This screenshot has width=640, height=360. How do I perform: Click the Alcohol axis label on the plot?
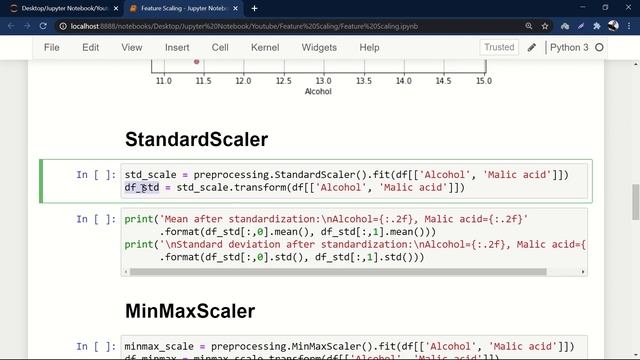318,91
